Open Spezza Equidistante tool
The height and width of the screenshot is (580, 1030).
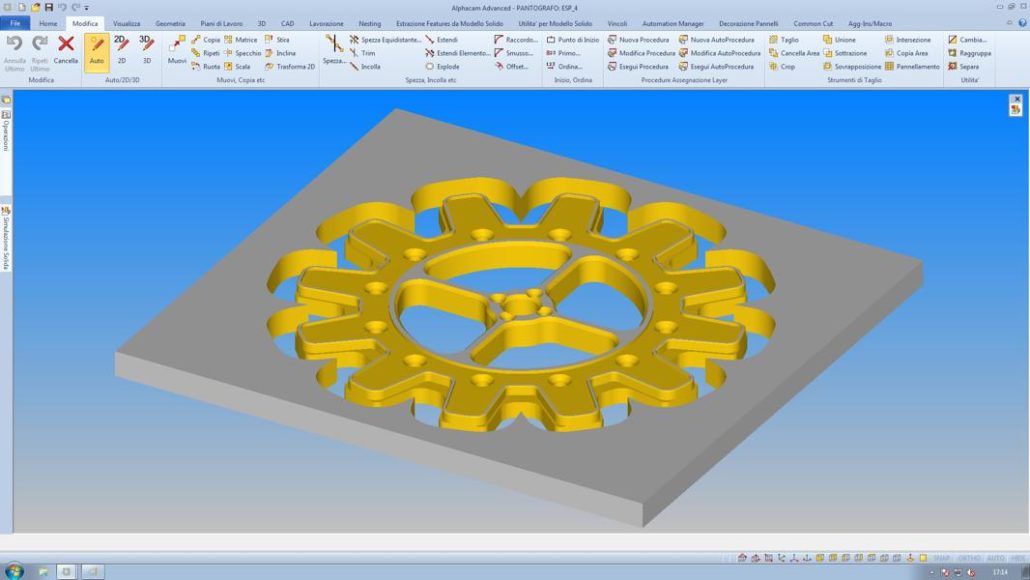point(385,39)
